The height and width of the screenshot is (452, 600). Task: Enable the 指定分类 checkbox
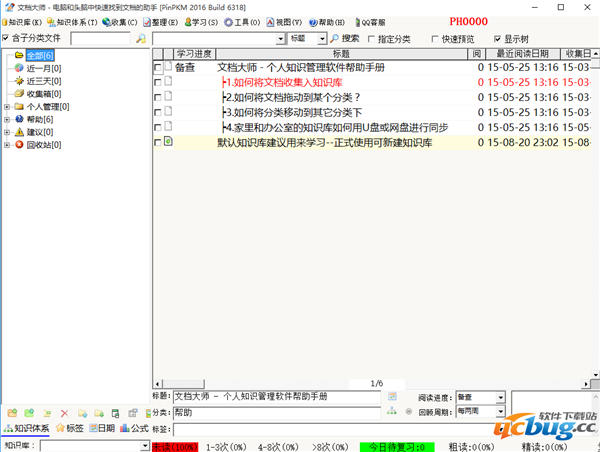click(x=373, y=39)
